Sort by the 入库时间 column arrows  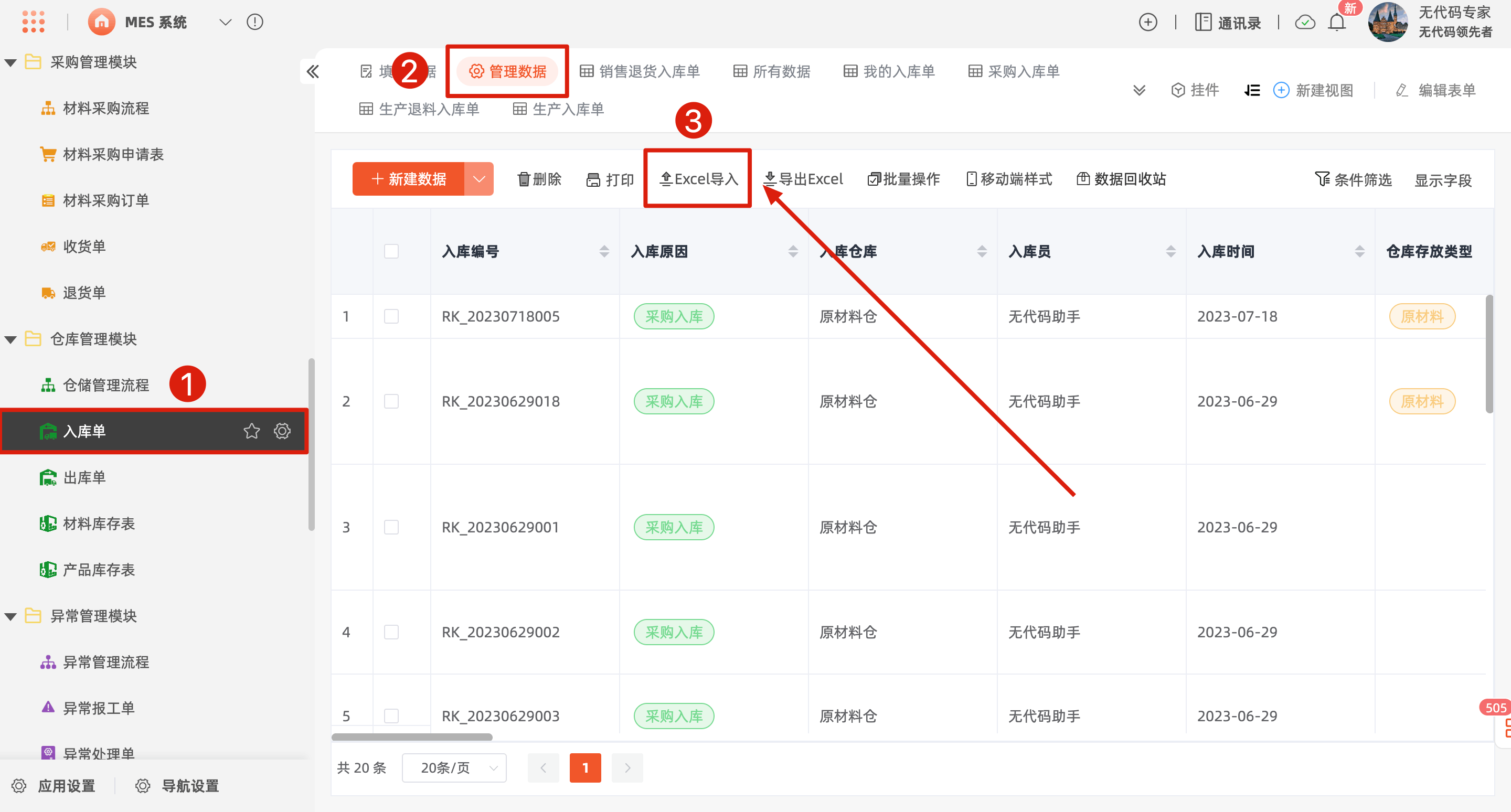(x=1360, y=251)
